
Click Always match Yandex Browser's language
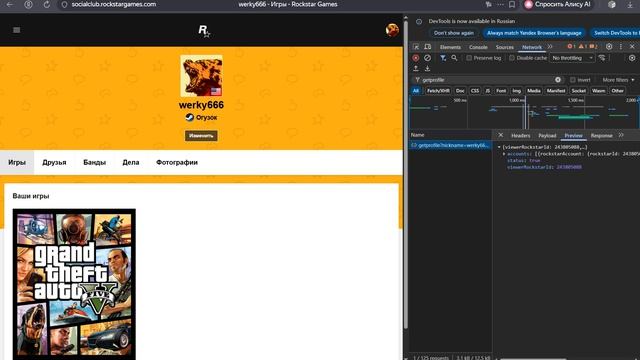point(534,33)
